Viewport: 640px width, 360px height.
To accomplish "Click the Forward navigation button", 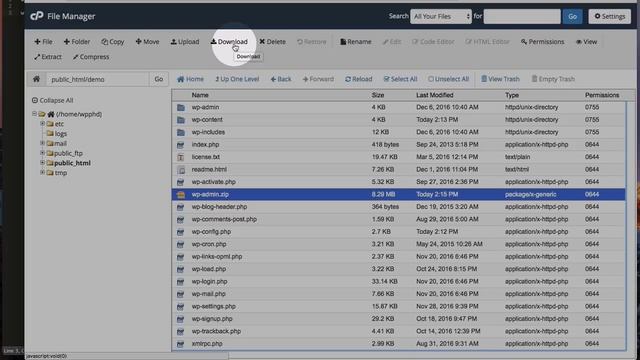I will (318, 79).
